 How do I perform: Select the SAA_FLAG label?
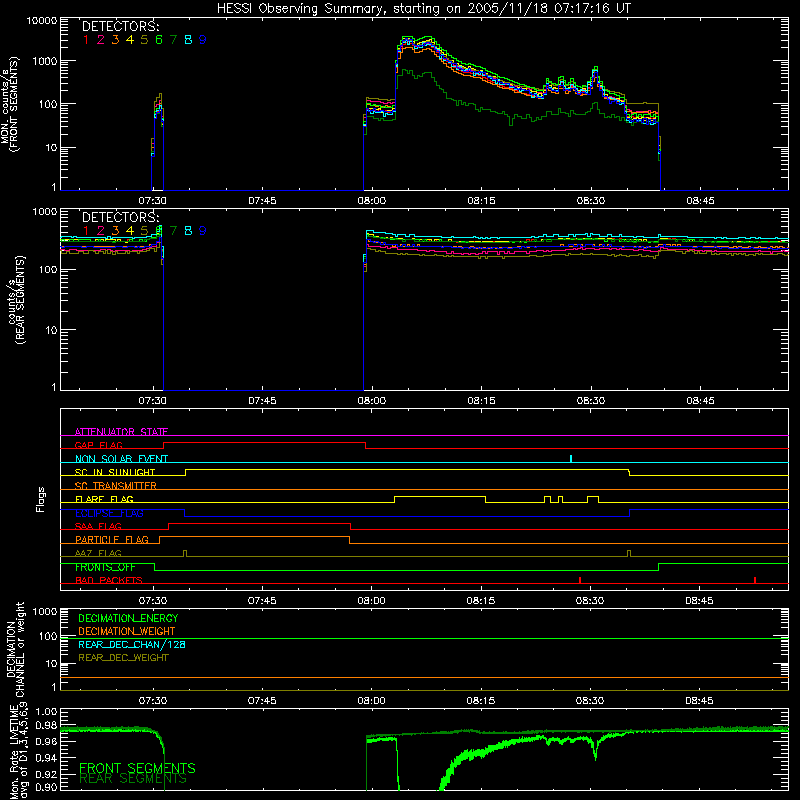(x=98, y=526)
